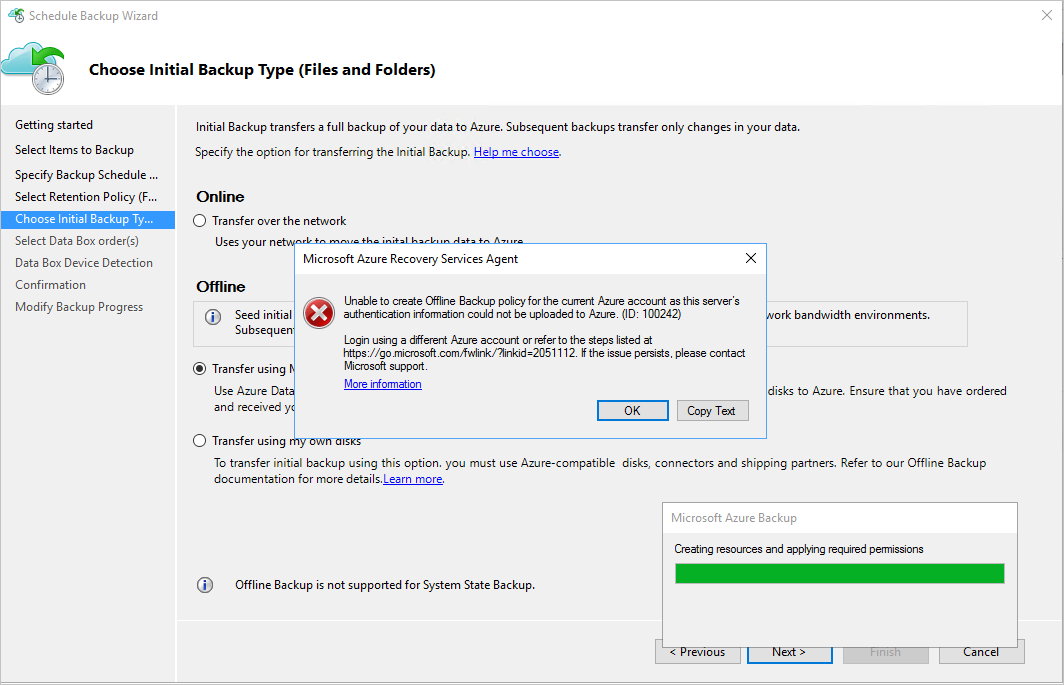Select "Transfer using my own disks"
The width and height of the screenshot is (1064, 685).
pos(199,440)
